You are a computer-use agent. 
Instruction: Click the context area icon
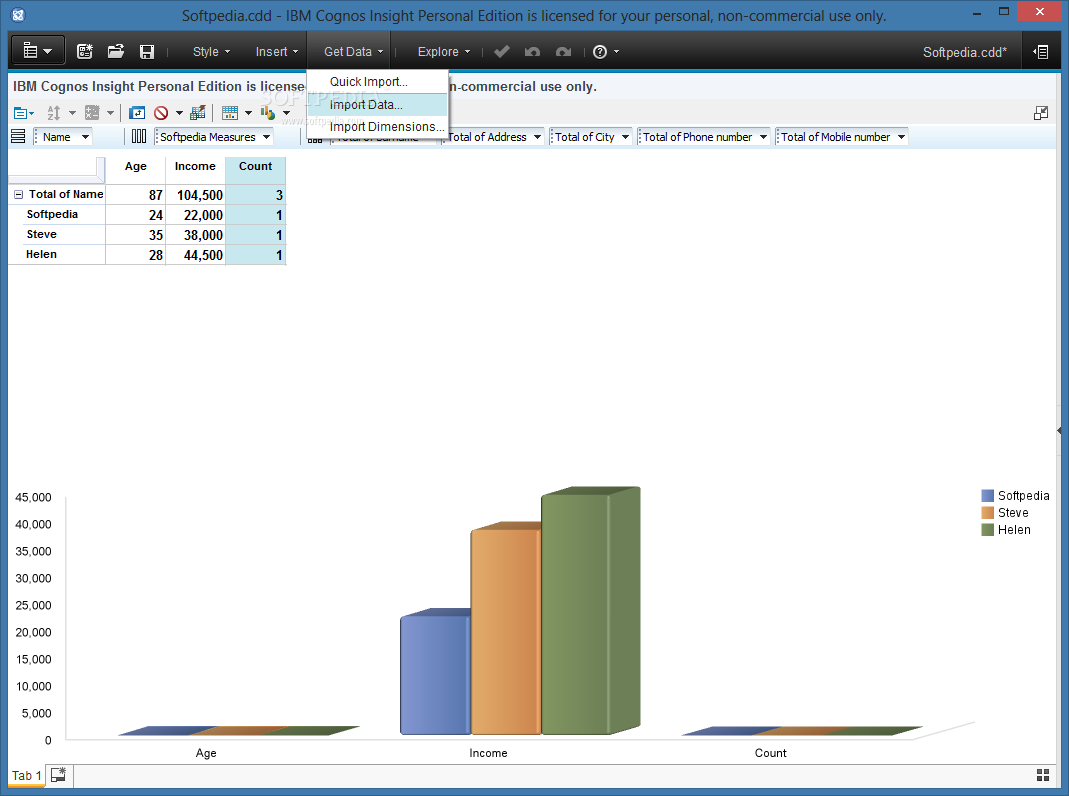point(315,140)
